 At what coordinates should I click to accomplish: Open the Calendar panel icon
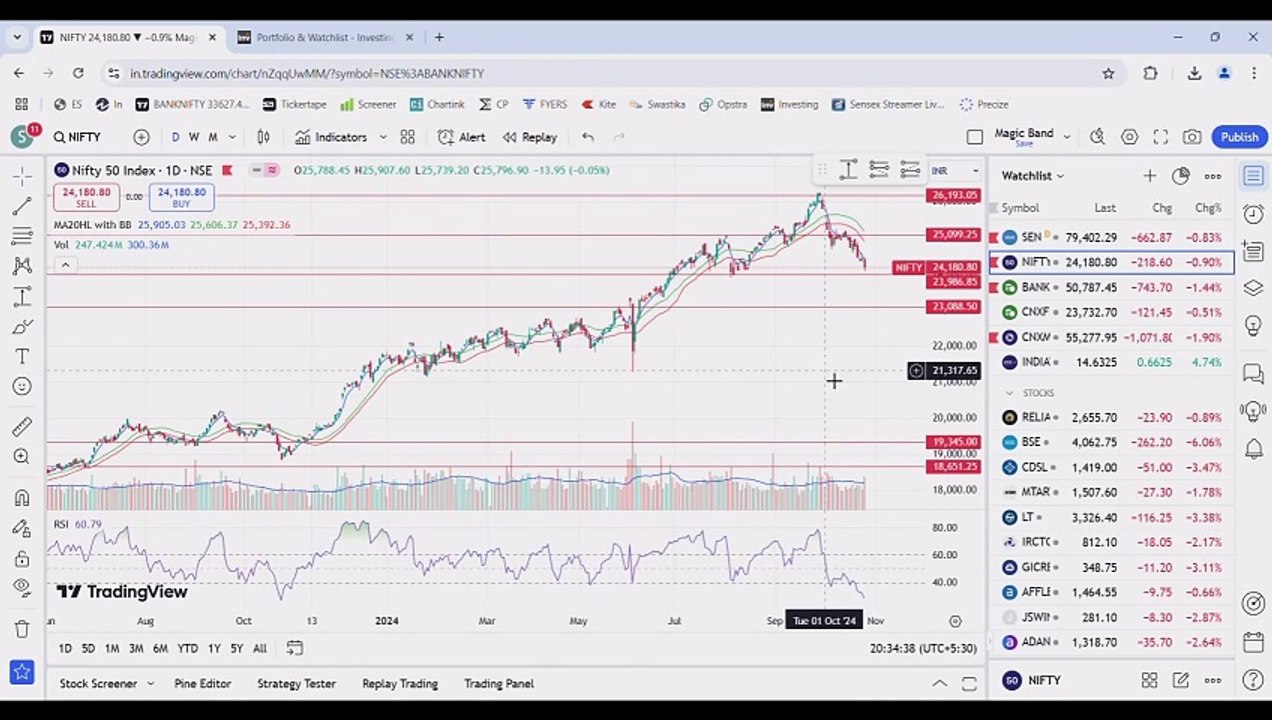click(x=1253, y=641)
